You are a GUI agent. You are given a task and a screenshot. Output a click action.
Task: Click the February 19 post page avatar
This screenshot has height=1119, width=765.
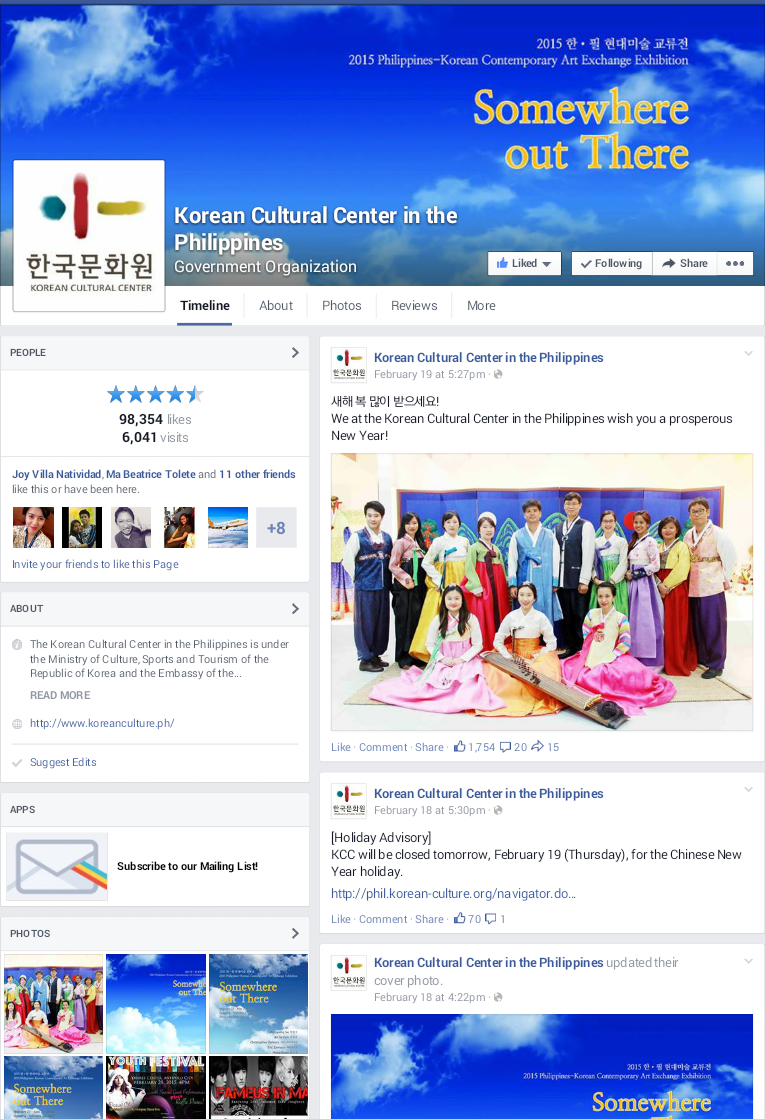[349, 364]
